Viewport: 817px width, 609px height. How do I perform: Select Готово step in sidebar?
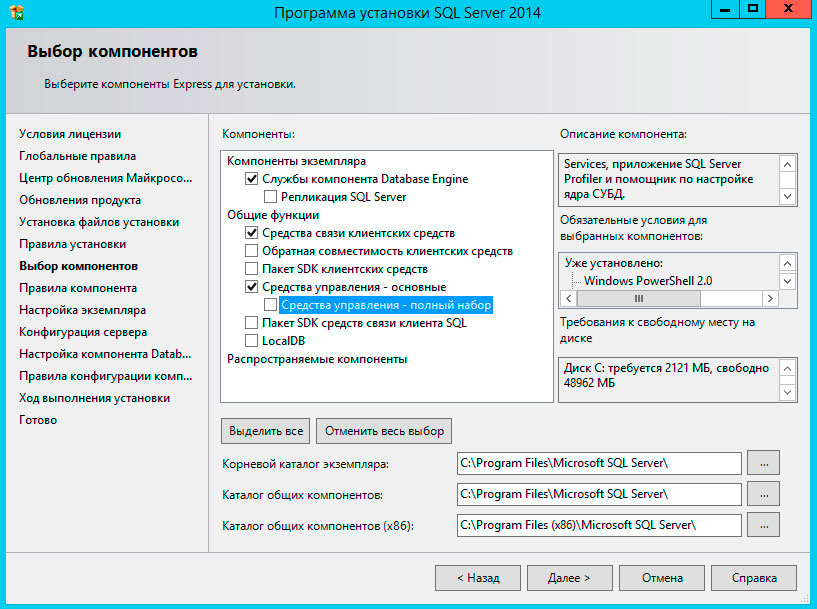pyautogui.click(x=38, y=420)
